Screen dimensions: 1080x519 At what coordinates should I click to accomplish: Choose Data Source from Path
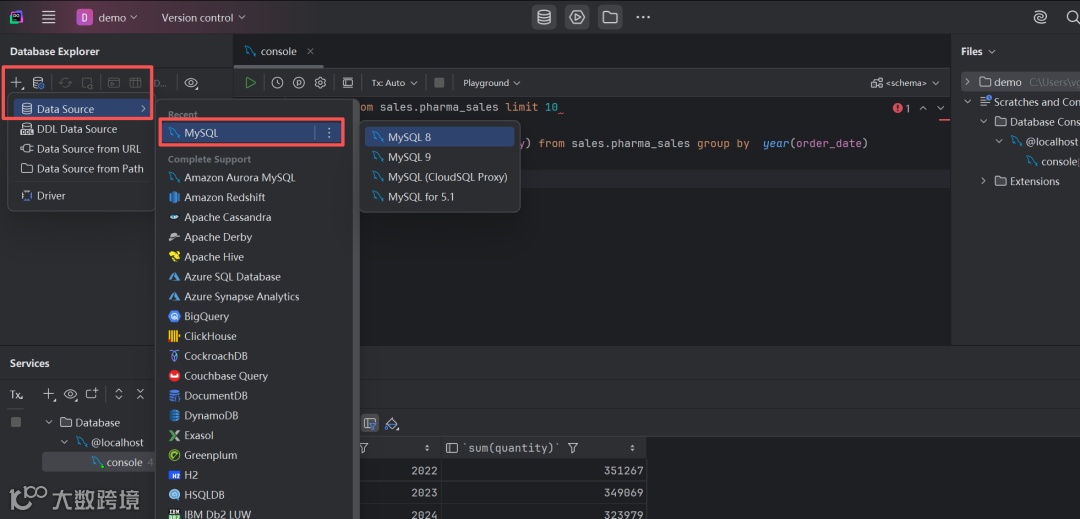81,169
